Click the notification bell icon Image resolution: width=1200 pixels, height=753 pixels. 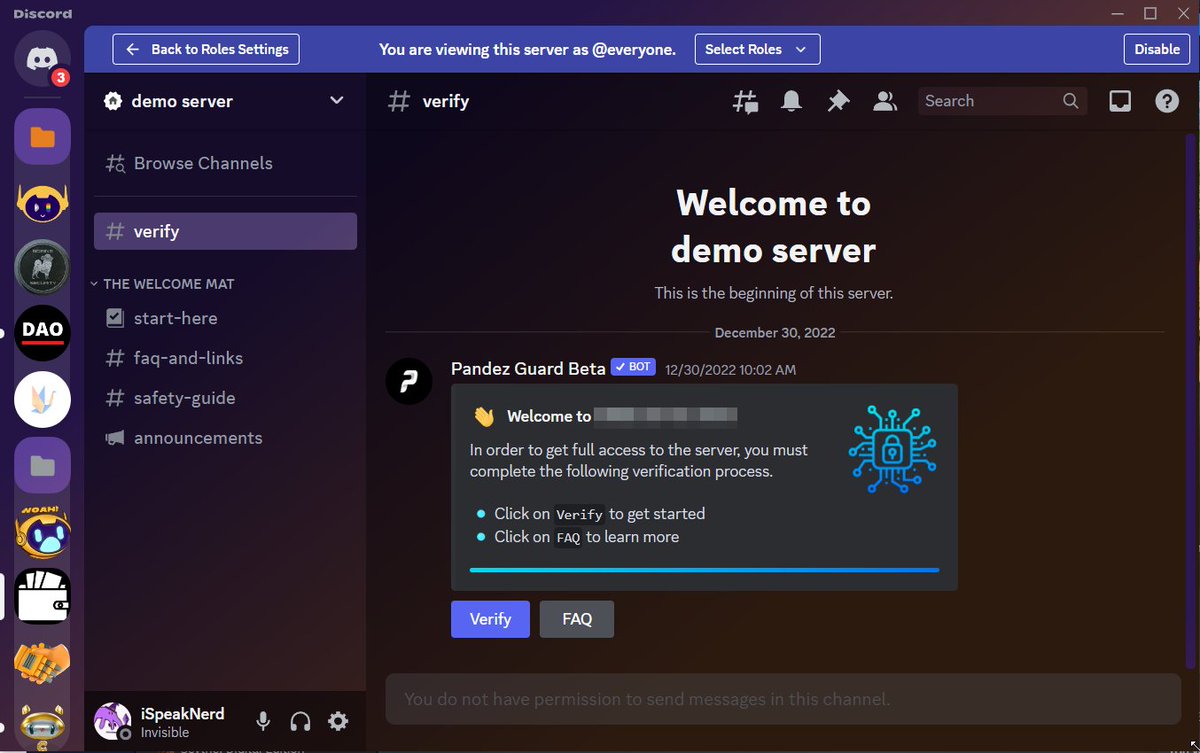pos(791,101)
